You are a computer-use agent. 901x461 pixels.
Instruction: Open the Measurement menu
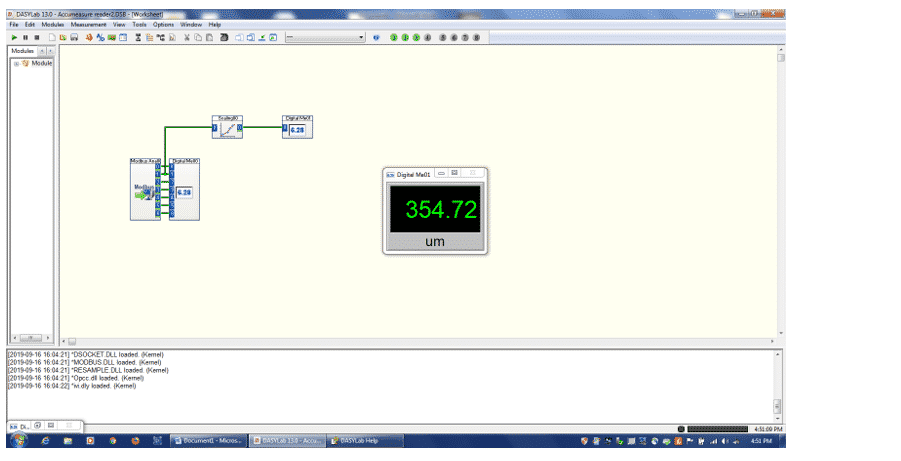click(90, 24)
